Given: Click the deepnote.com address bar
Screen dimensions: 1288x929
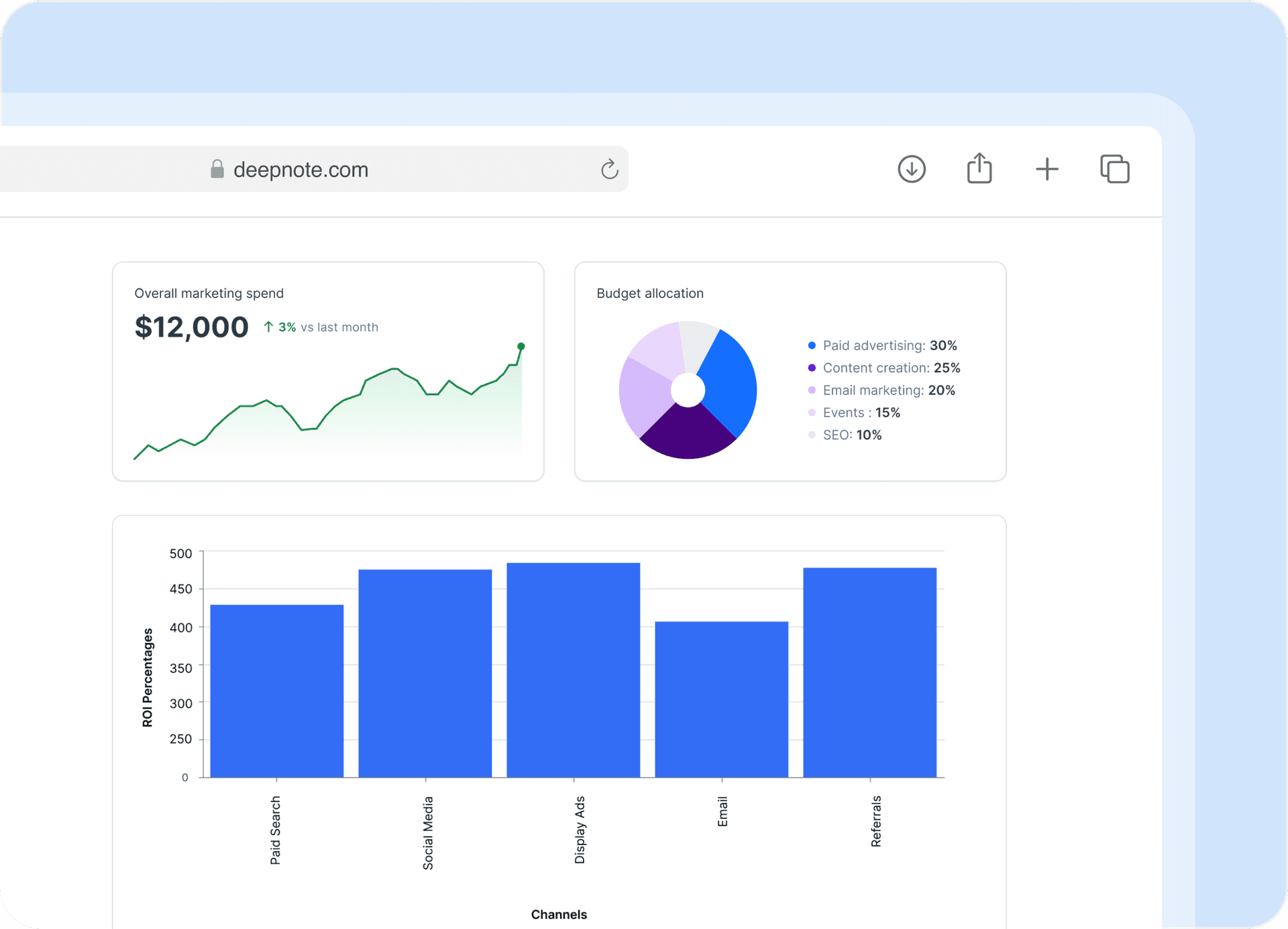Looking at the screenshot, I should click(301, 169).
